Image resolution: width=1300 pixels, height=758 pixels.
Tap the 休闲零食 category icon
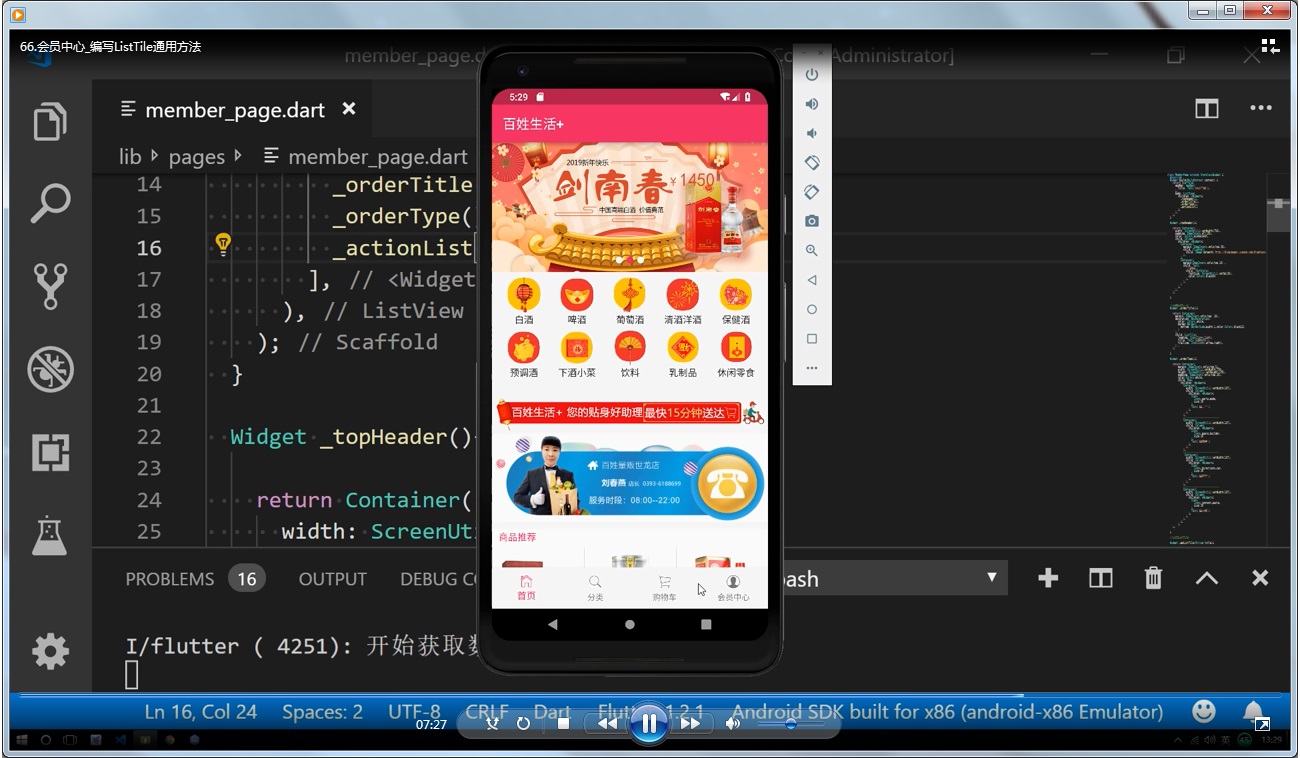click(736, 348)
